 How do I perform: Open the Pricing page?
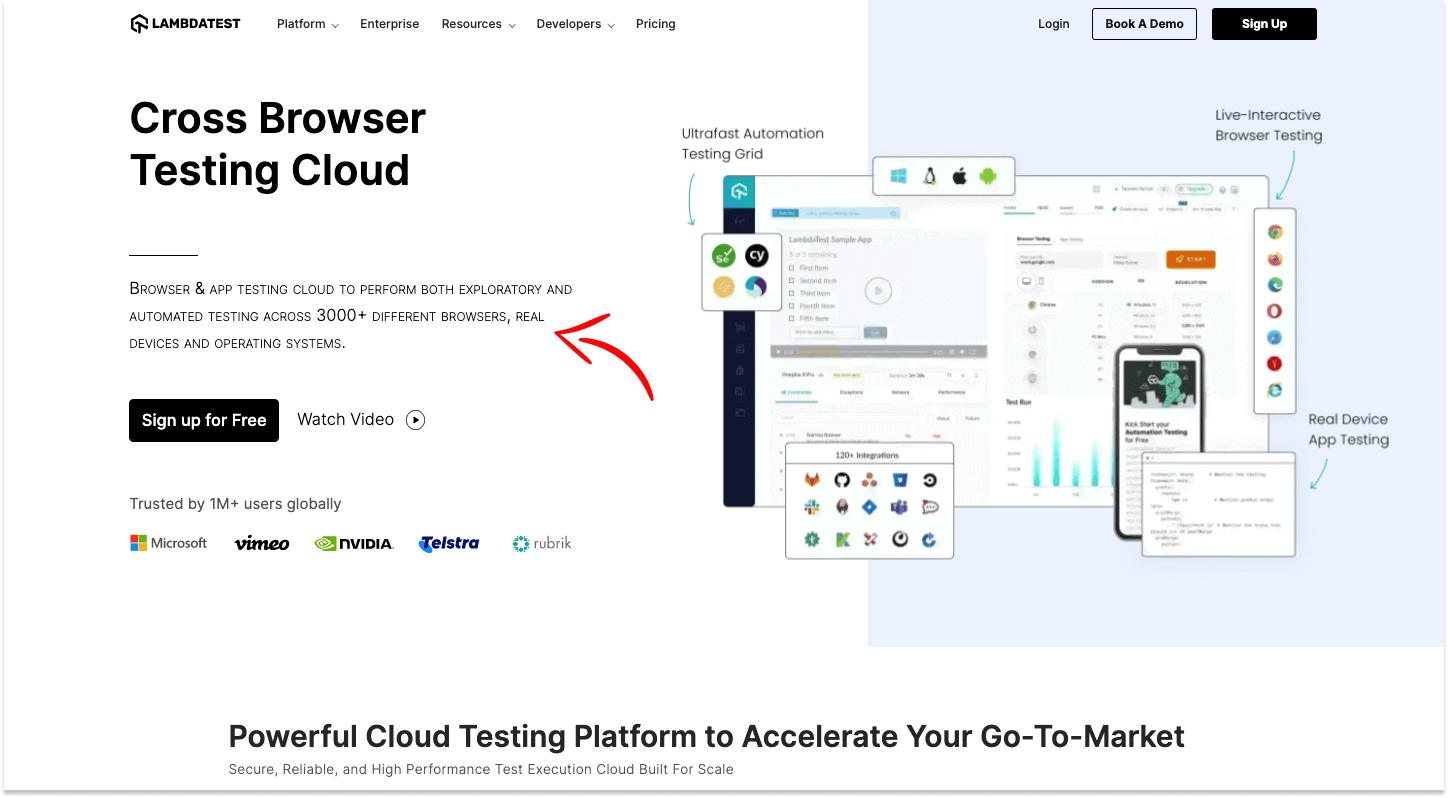656,24
